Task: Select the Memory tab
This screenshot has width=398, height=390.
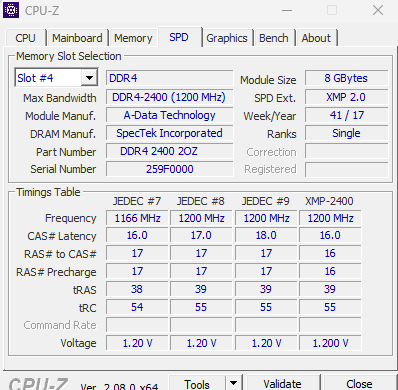Action: 133,38
